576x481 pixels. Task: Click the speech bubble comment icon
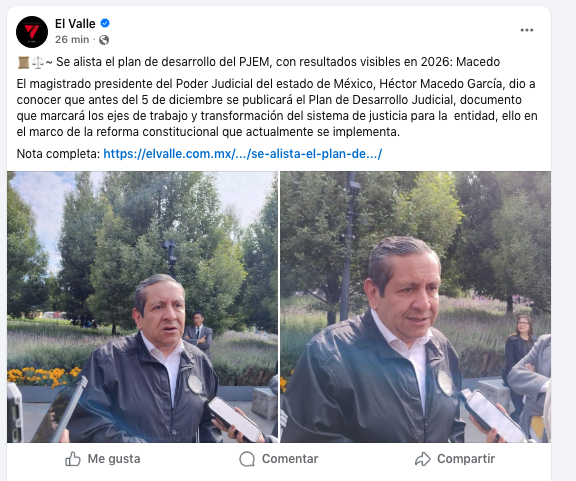pos(247,459)
